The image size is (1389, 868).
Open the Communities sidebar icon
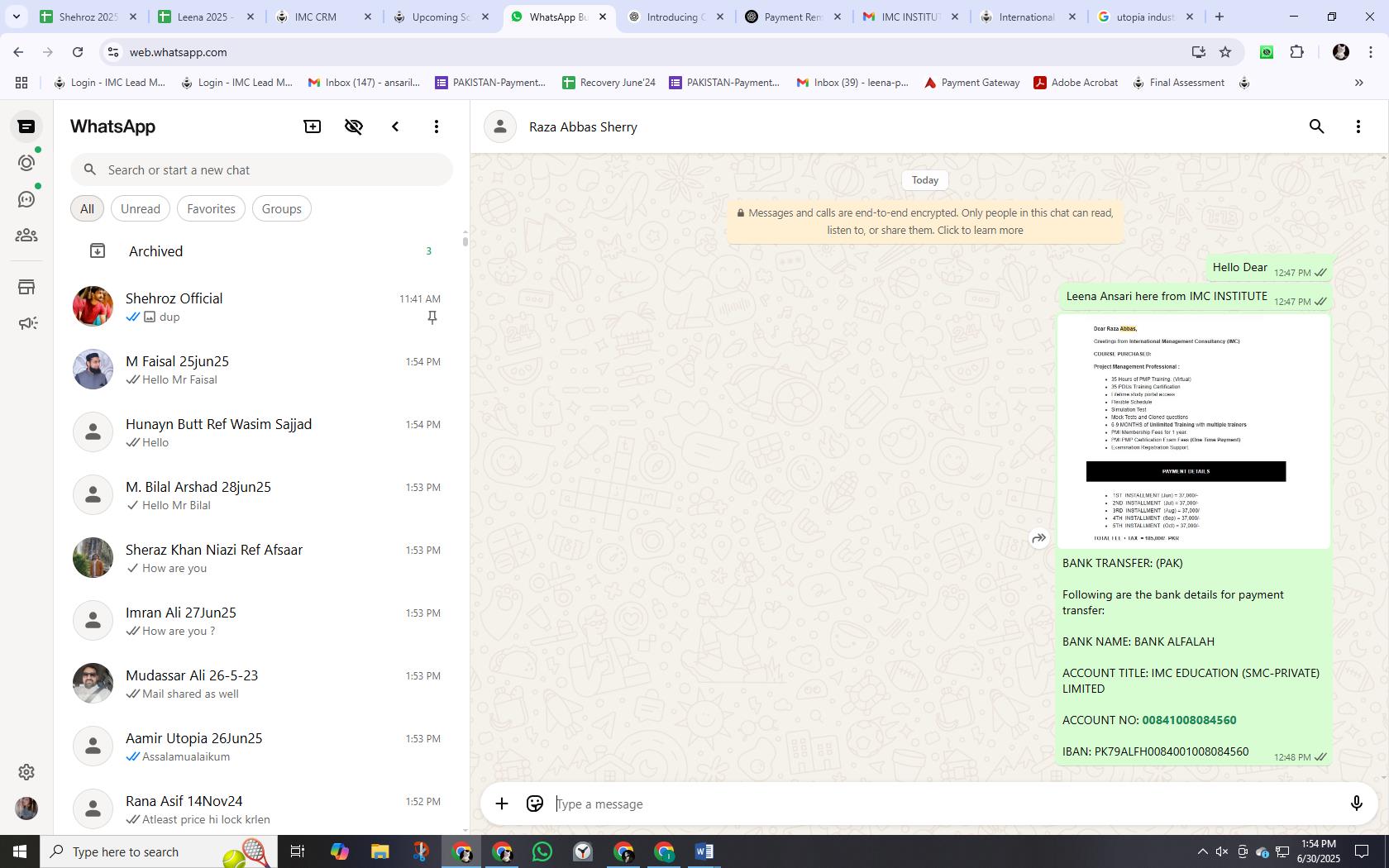26,236
